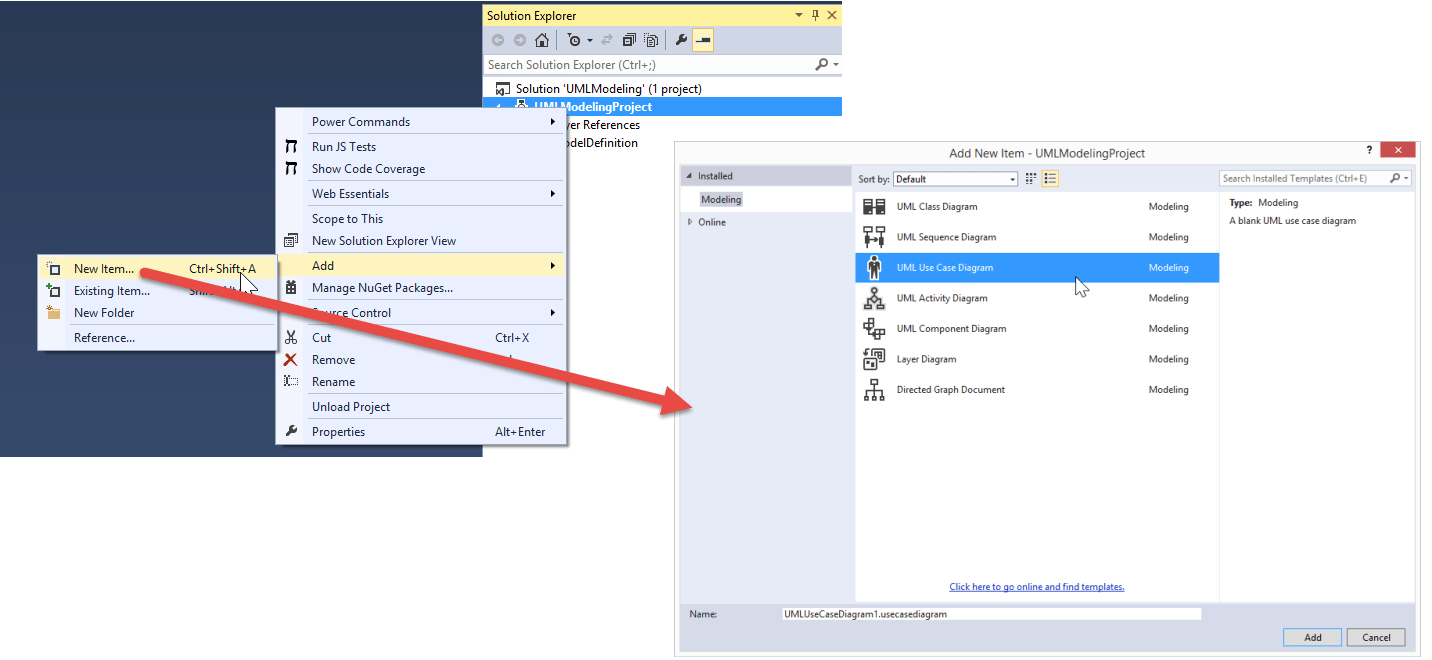Close the Add New Item dialog

1397,150
